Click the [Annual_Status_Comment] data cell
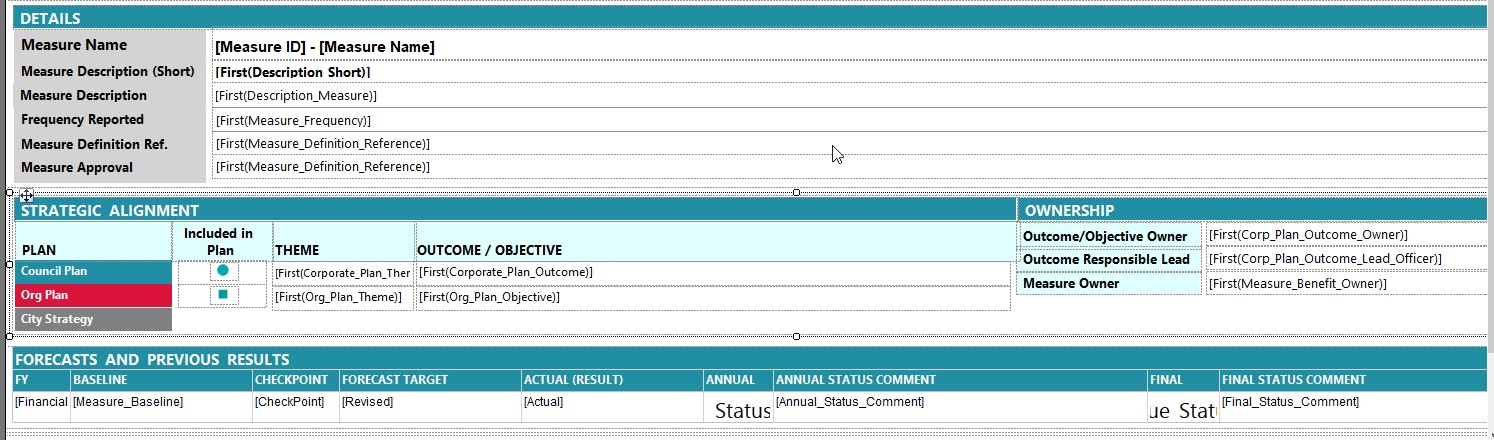The image size is (1494, 440). pos(961,406)
